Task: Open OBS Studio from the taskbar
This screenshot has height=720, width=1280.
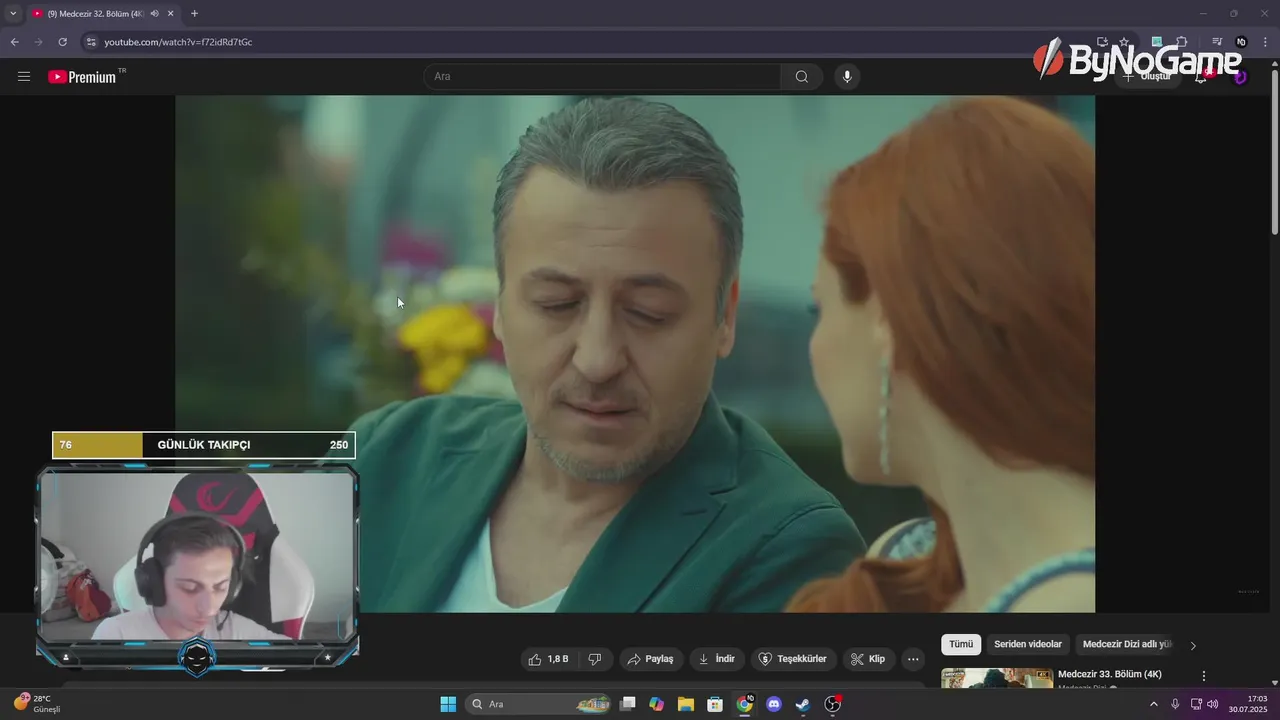Action: [x=832, y=704]
